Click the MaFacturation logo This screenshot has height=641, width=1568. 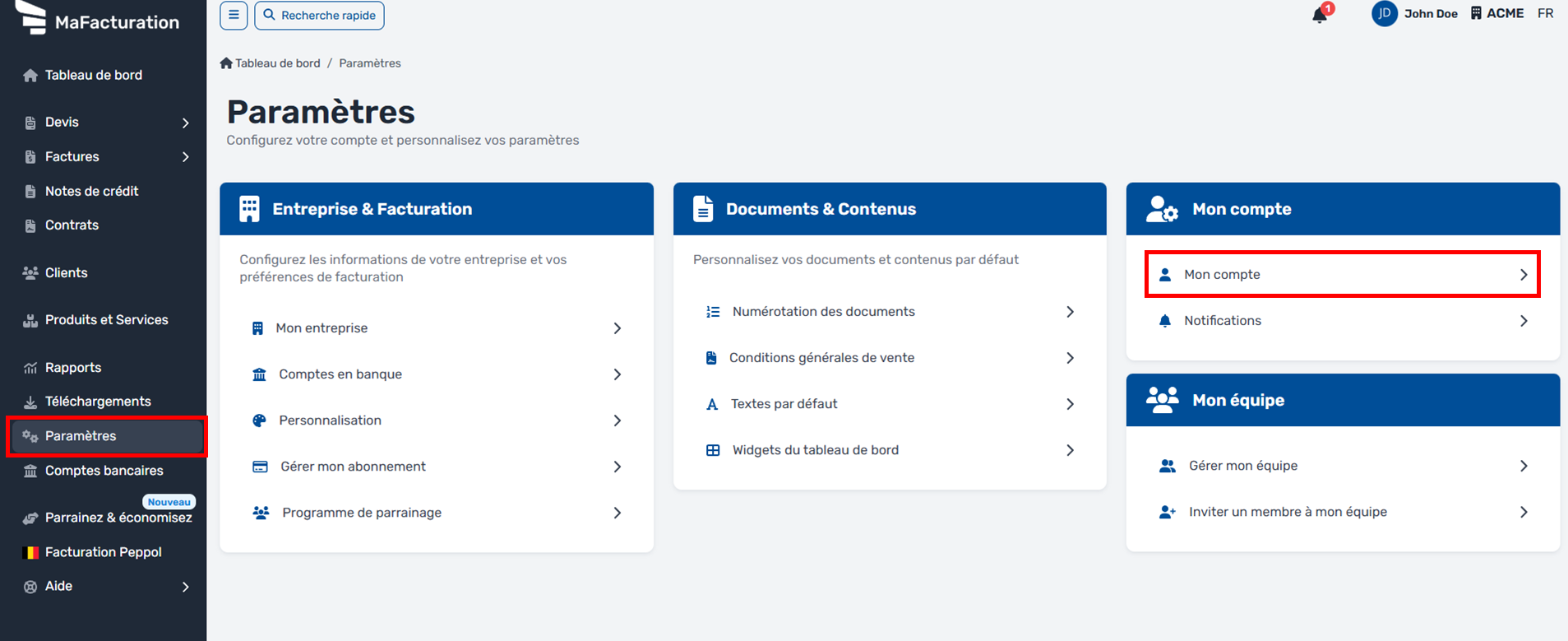(98, 19)
